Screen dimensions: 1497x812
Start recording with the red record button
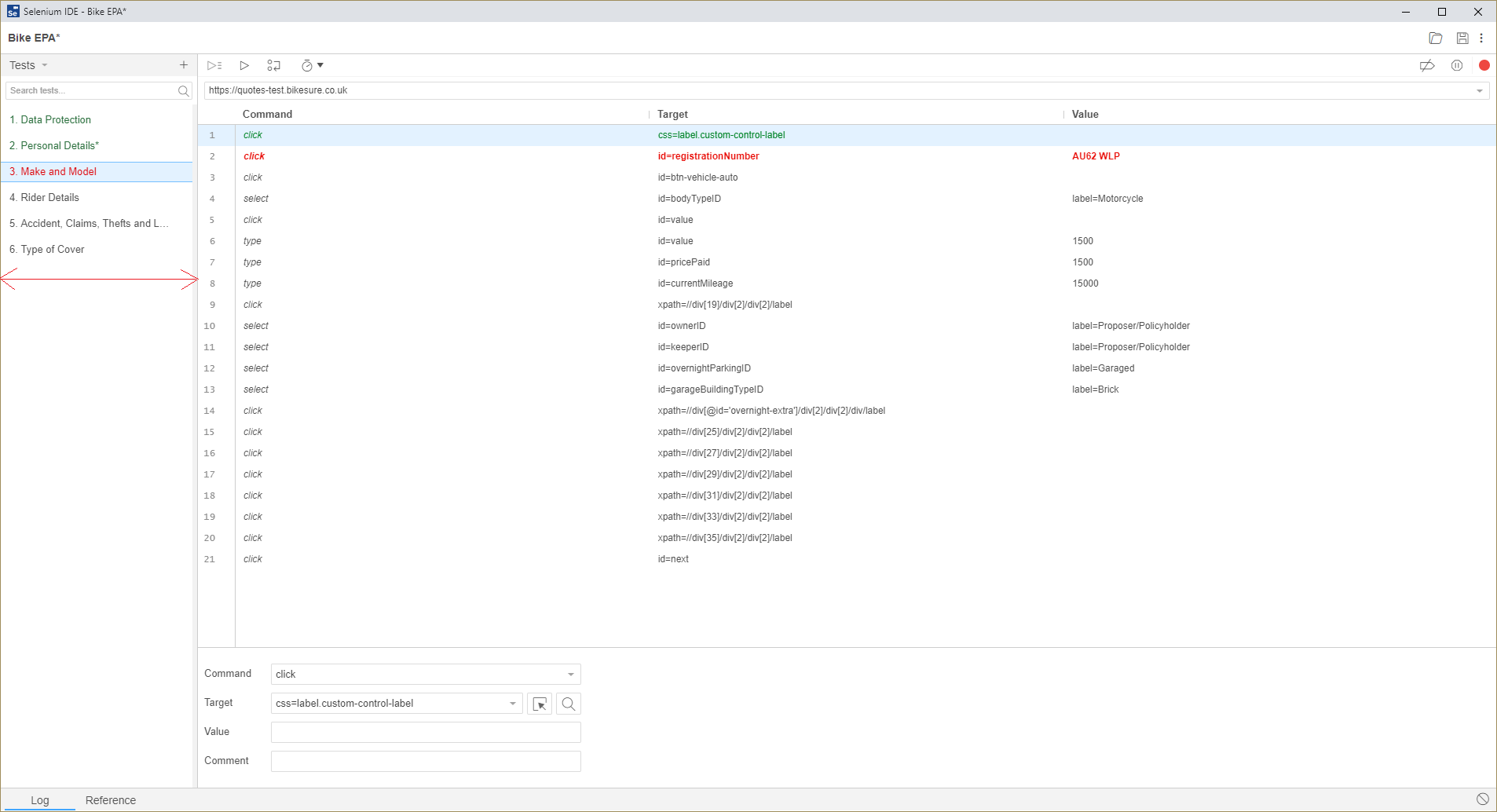1484,65
